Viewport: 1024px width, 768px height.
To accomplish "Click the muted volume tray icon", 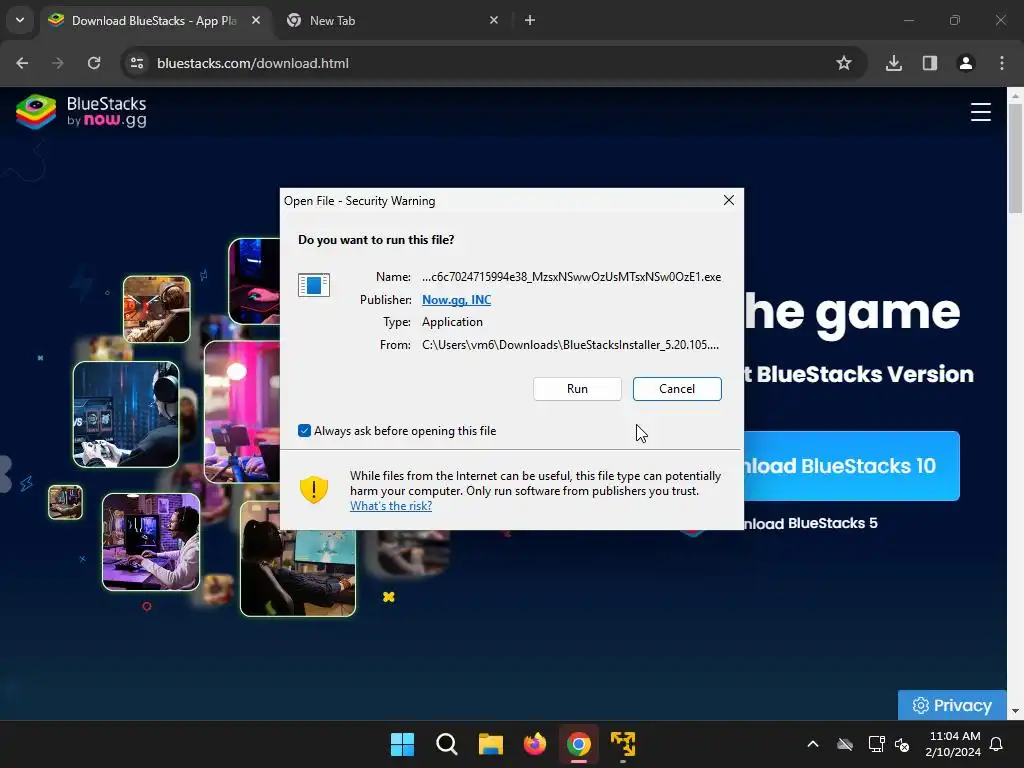I will click(902, 744).
